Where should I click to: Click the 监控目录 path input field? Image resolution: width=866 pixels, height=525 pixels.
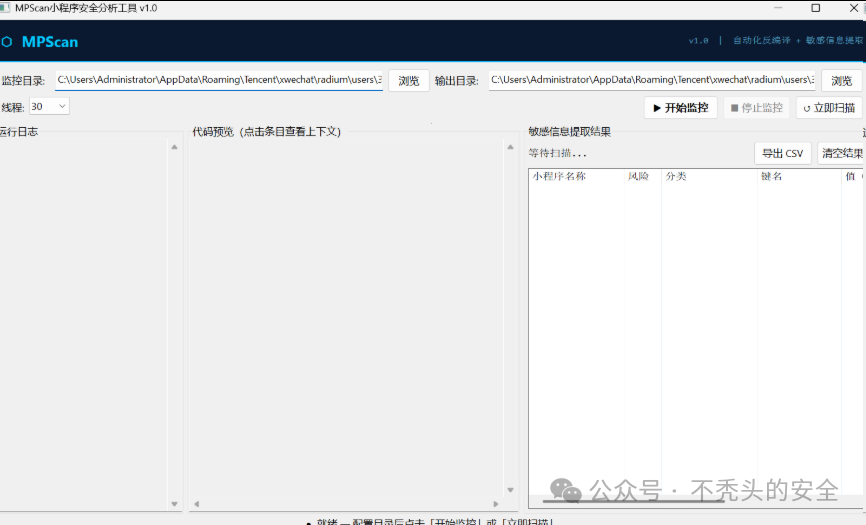(219, 80)
